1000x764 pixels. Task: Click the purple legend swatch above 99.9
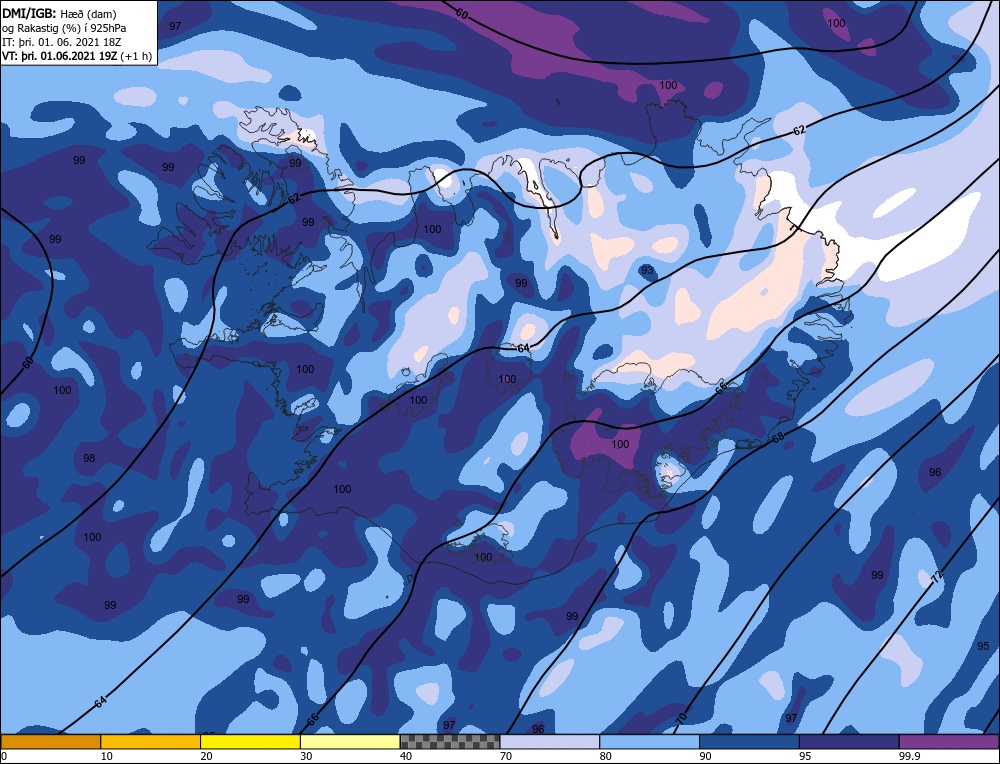click(x=949, y=741)
